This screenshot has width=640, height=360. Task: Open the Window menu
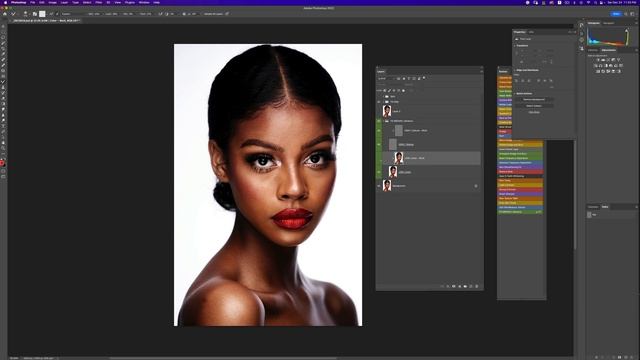(x=144, y=2)
